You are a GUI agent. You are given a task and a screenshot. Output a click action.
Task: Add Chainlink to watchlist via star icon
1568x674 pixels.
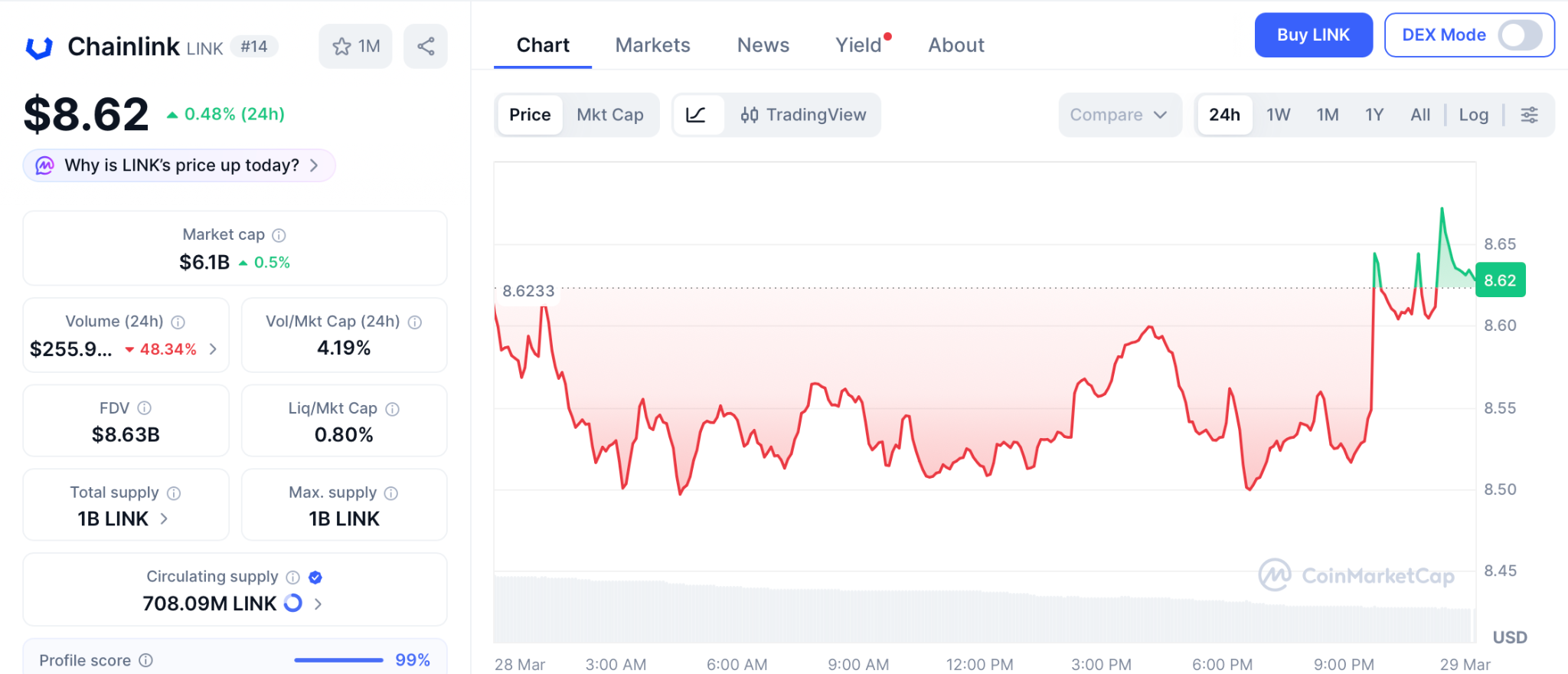click(x=342, y=47)
